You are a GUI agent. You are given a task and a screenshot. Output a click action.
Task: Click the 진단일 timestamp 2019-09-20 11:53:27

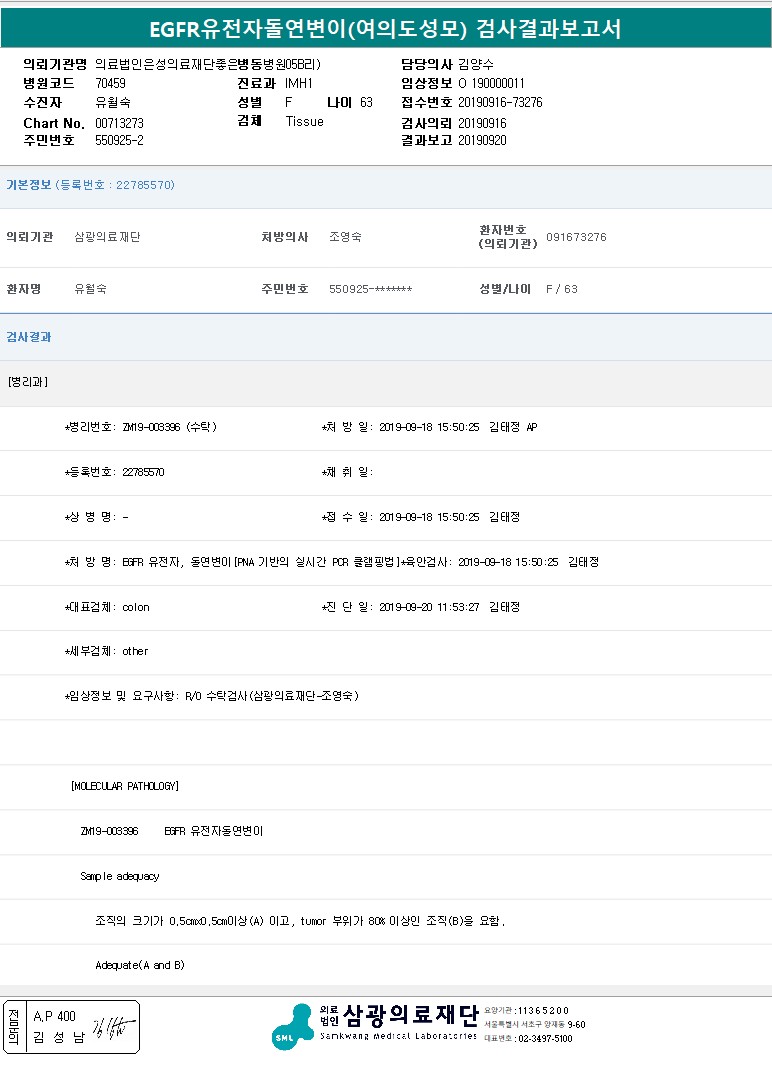click(429, 607)
